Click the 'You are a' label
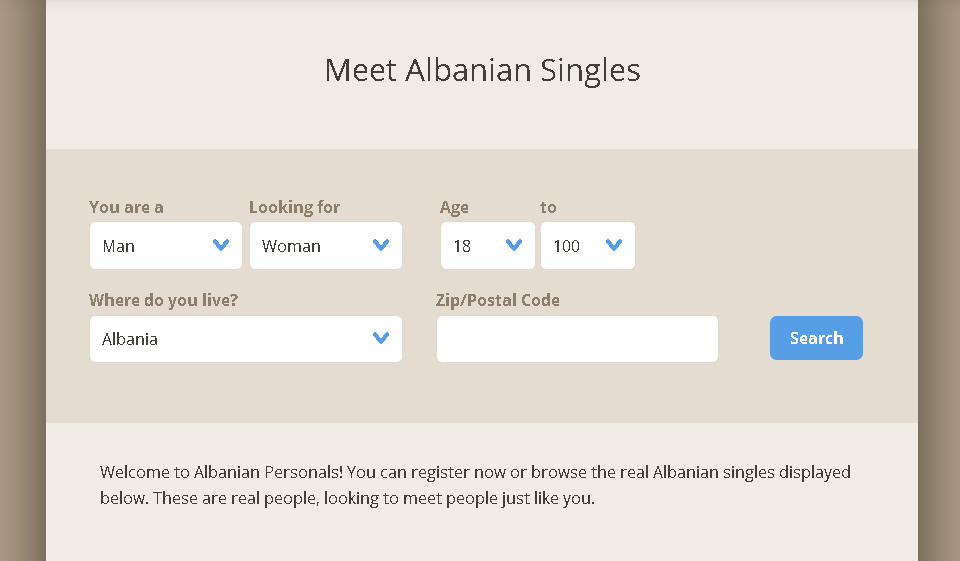Screen dimensions: 960x561 click(126, 207)
